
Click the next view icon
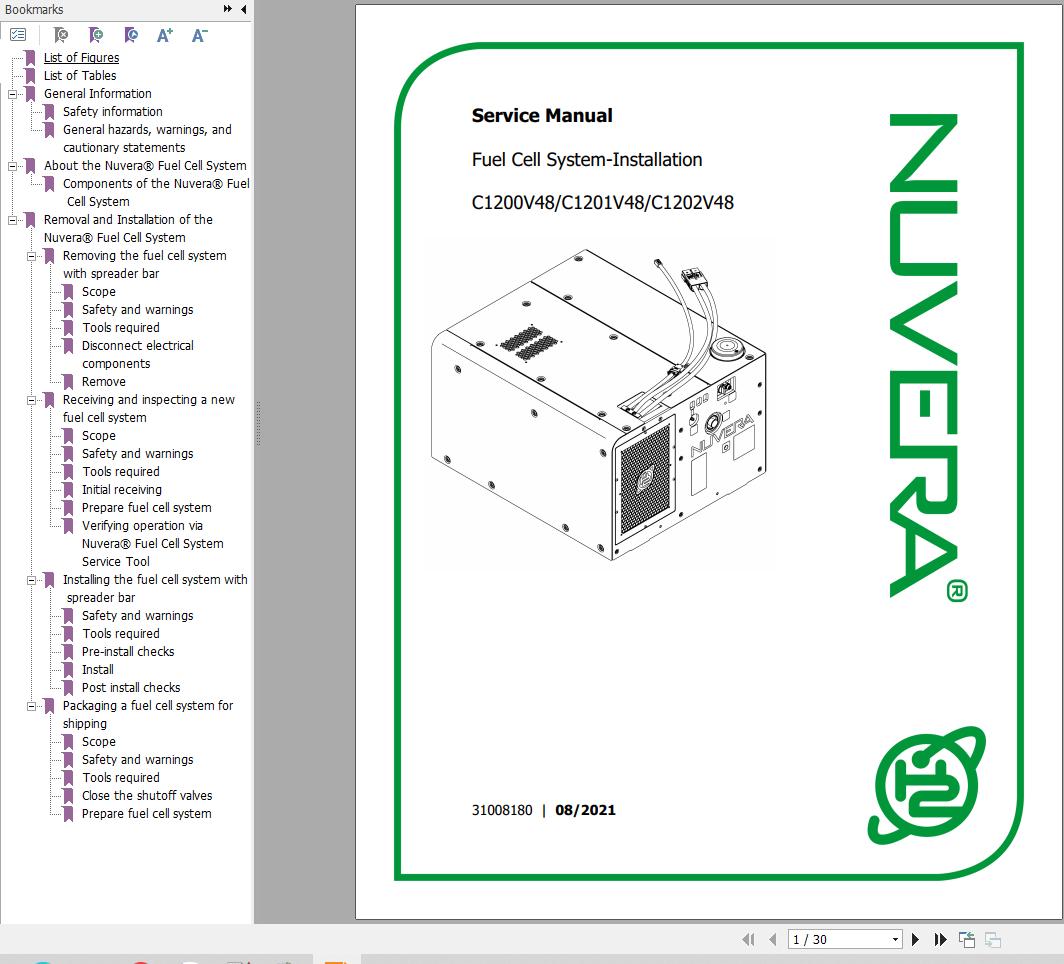993,940
